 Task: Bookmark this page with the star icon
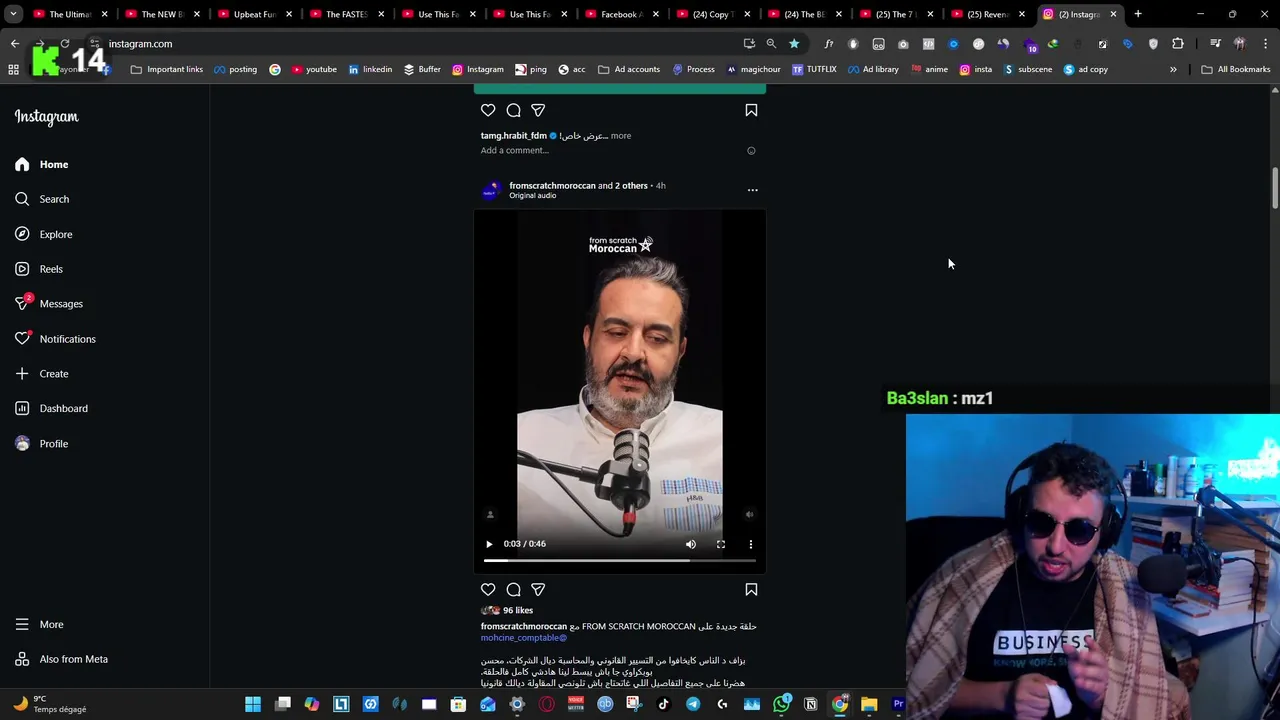794,44
